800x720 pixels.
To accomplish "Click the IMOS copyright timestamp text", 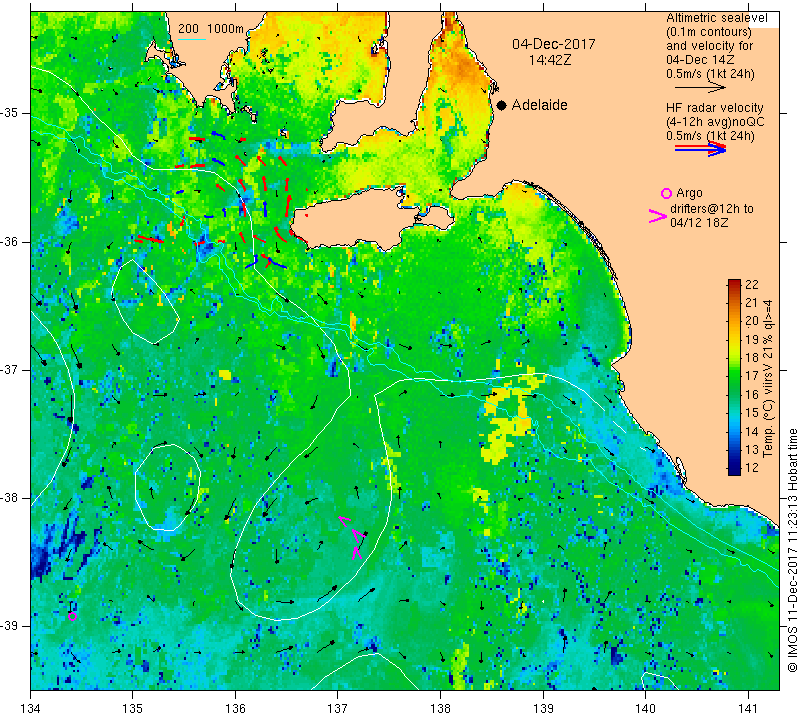I will (791, 550).
